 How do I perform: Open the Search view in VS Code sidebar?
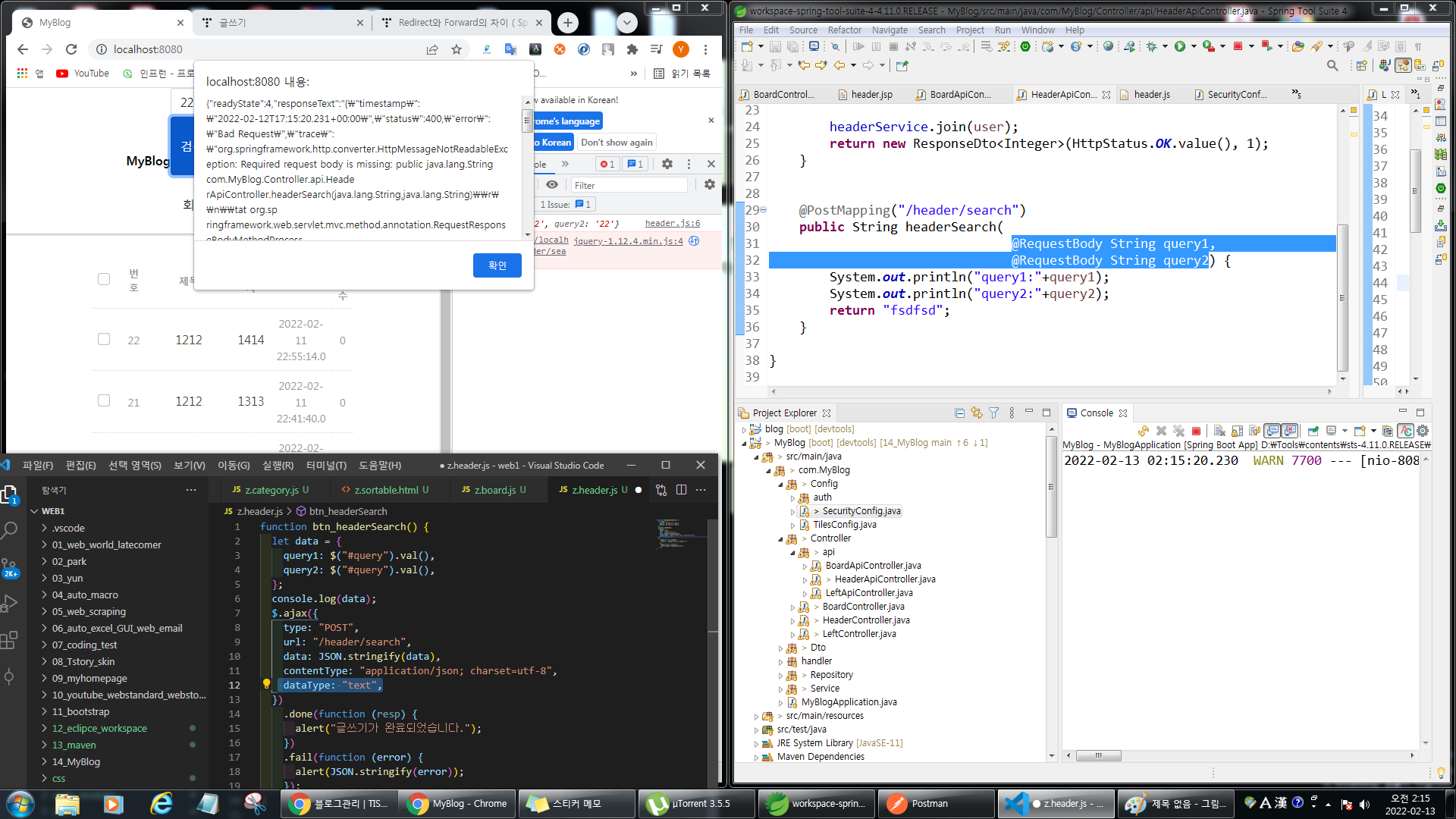click(x=10, y=530)
